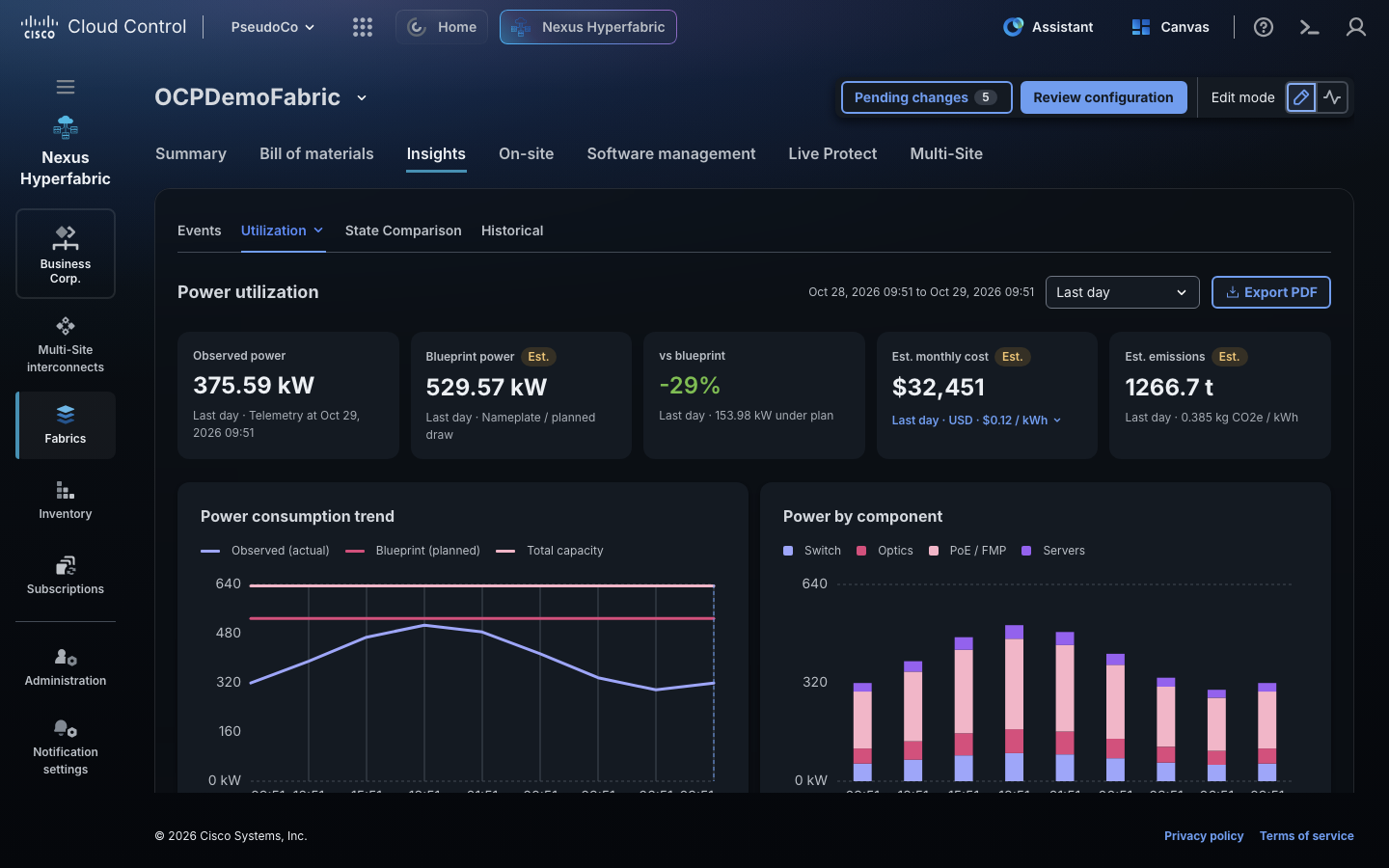Switch to the Bill of materials tab
The image size is (1389, 868).
[316, 153]
